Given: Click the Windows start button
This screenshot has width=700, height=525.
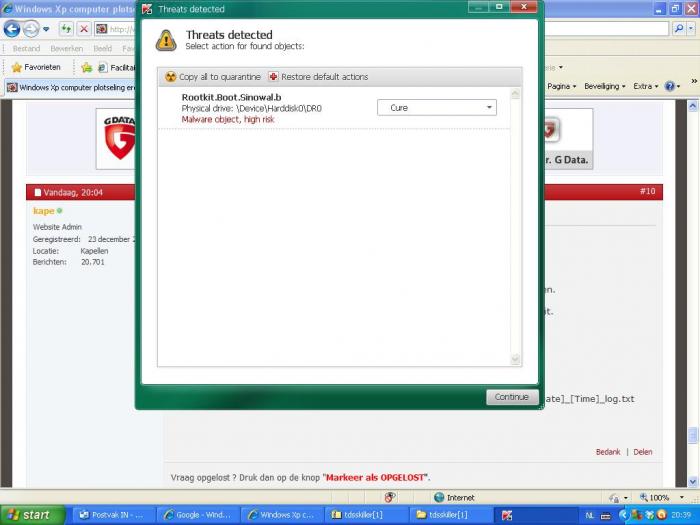Looking at the screenshot, I should click(32, 515).
